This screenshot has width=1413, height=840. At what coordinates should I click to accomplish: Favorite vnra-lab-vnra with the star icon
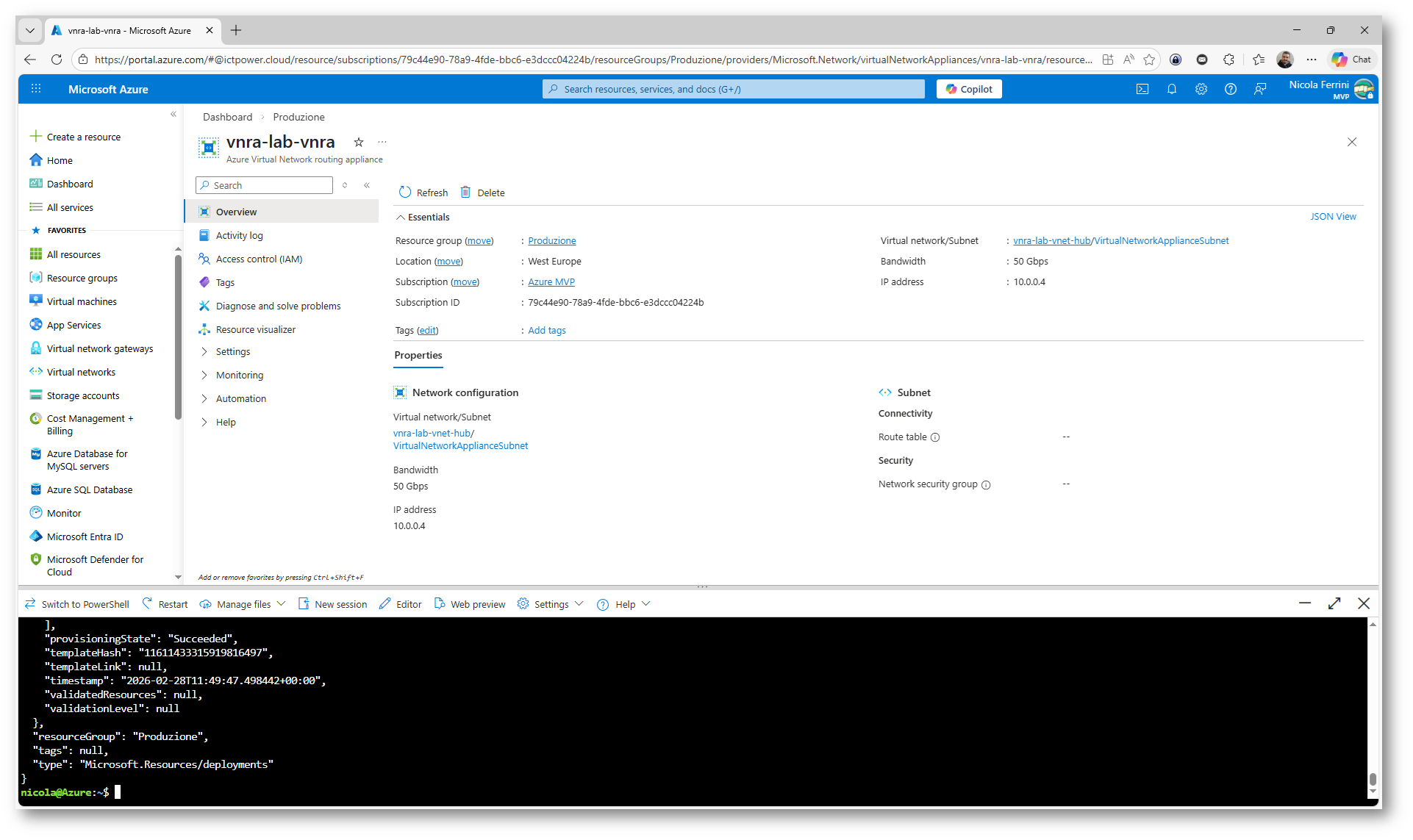click(359, 142)
